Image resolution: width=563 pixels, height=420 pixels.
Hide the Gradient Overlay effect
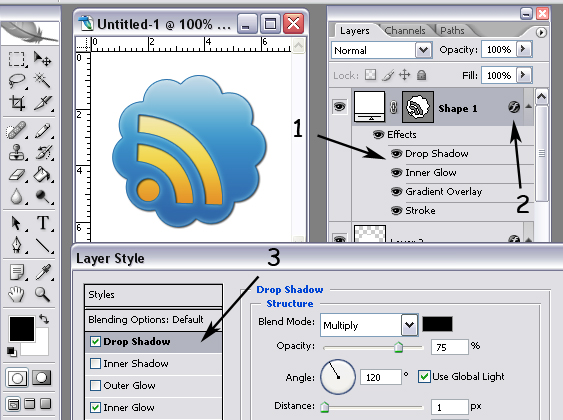click(396, 192)
